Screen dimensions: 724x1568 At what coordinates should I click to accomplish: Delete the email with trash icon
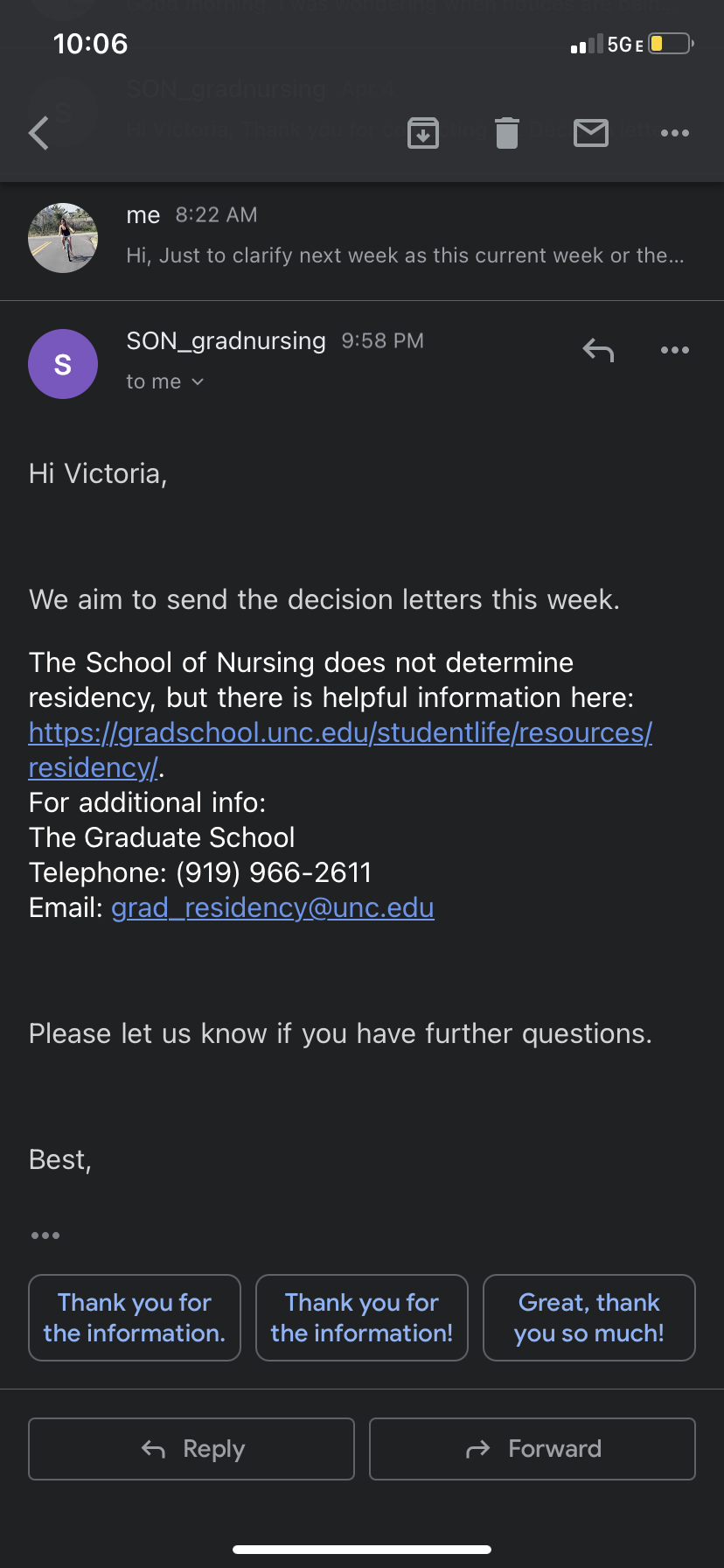(507, 133)
